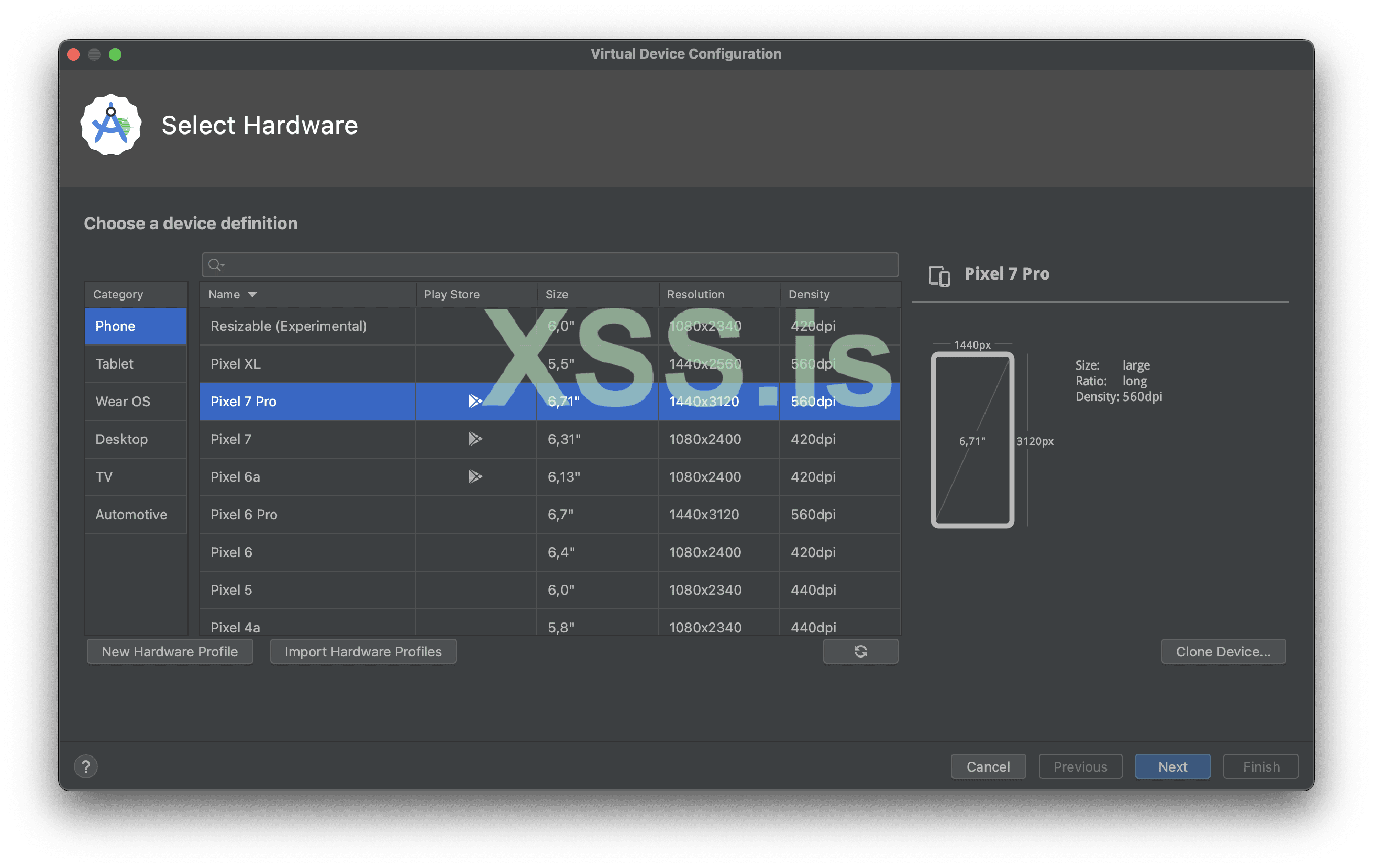Click the Android Studio logo in header
Image resolution: width=1373 pixels, height=868 pixels.
pos(111,125)
